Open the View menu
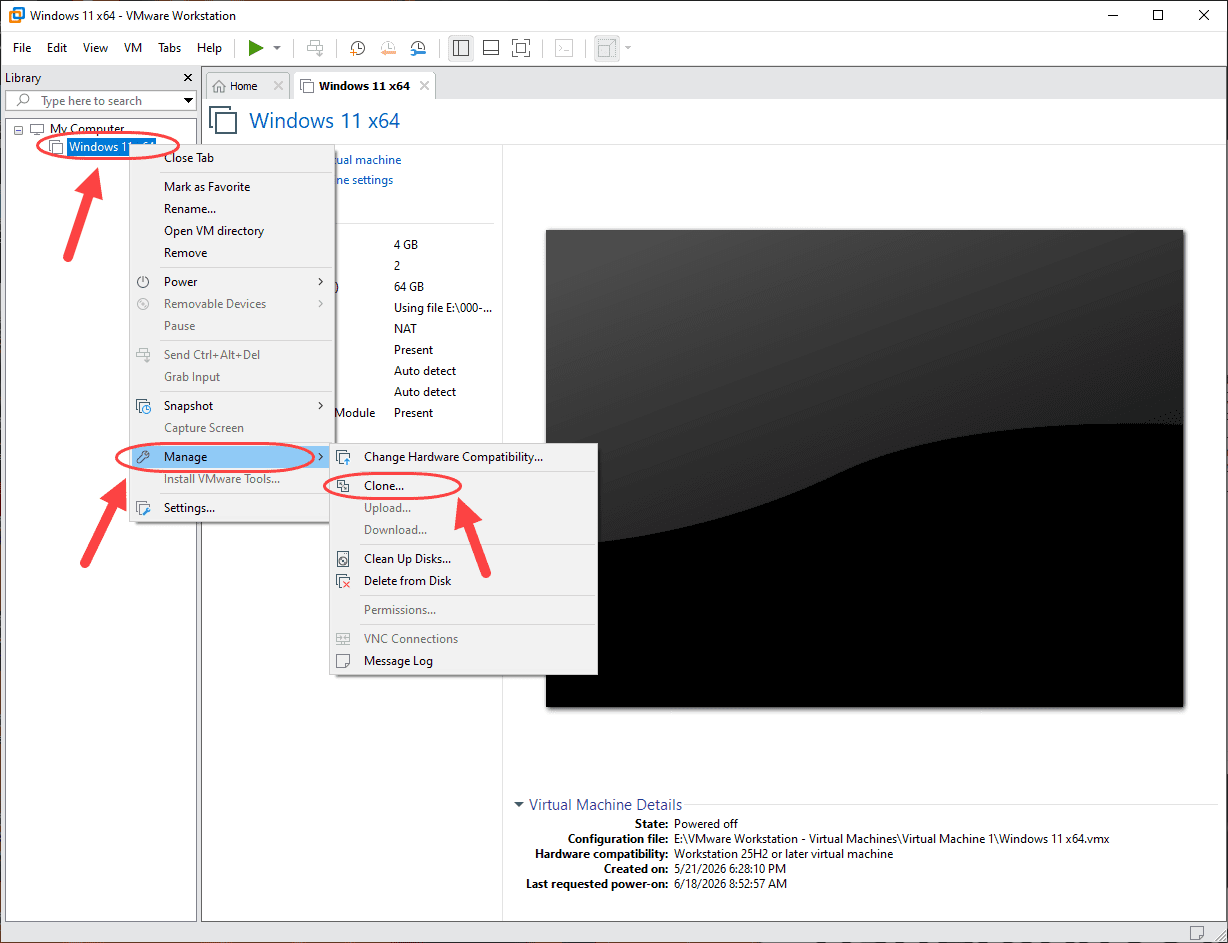The image size is (1228, 943). pyautogui.click(x=95, y=48)
